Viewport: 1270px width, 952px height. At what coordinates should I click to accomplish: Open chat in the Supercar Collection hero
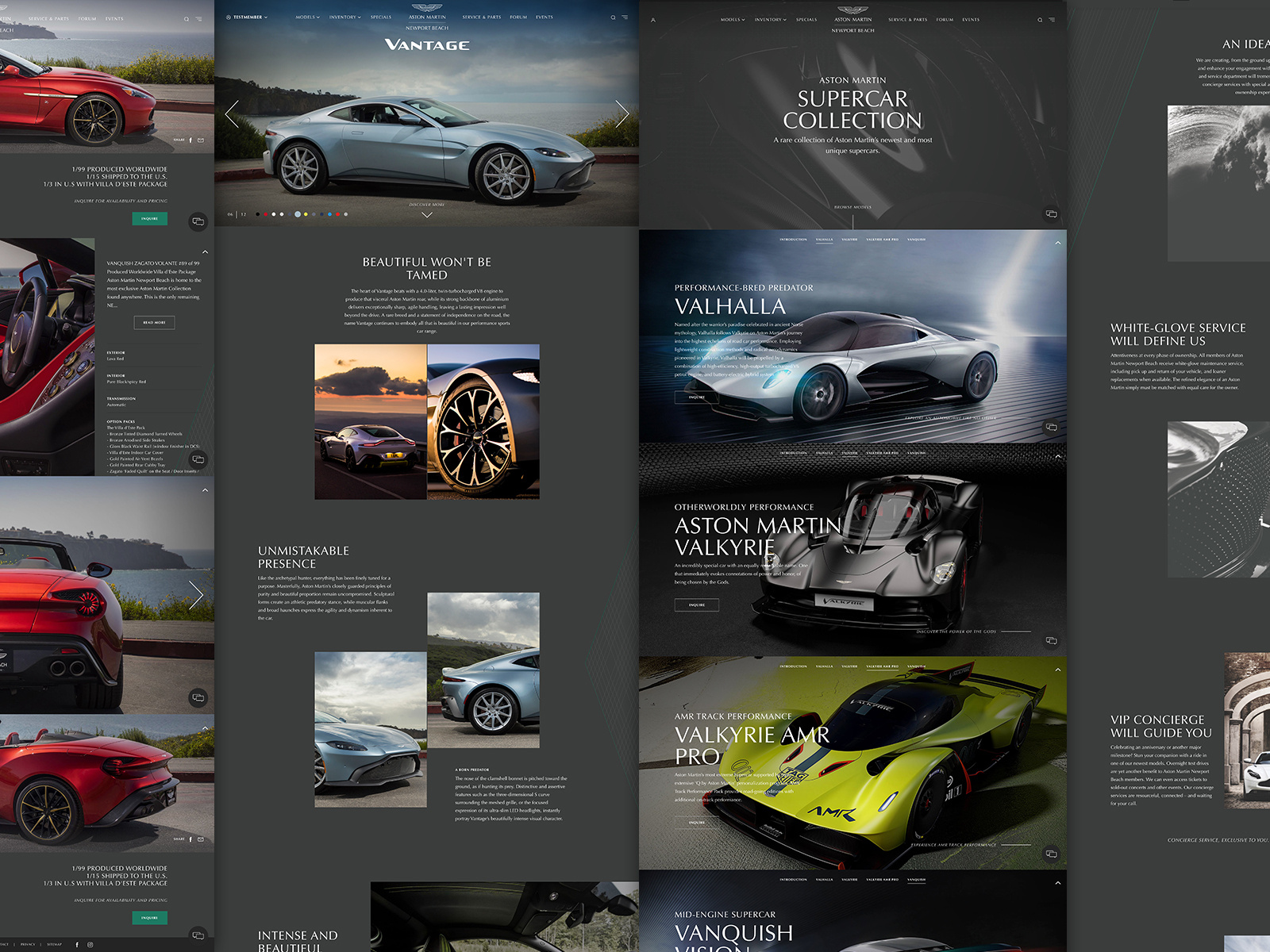coord(1051,214)
